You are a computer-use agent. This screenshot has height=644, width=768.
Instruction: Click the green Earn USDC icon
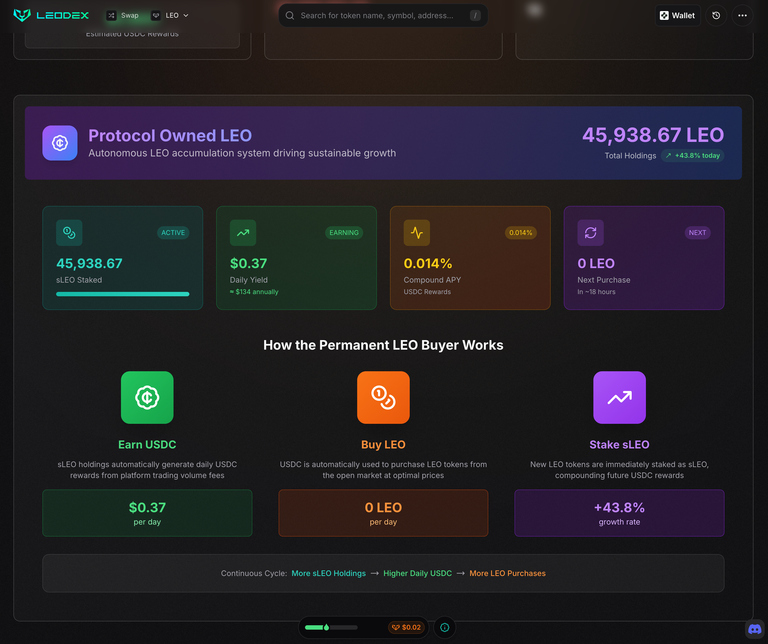coord(147,397)
